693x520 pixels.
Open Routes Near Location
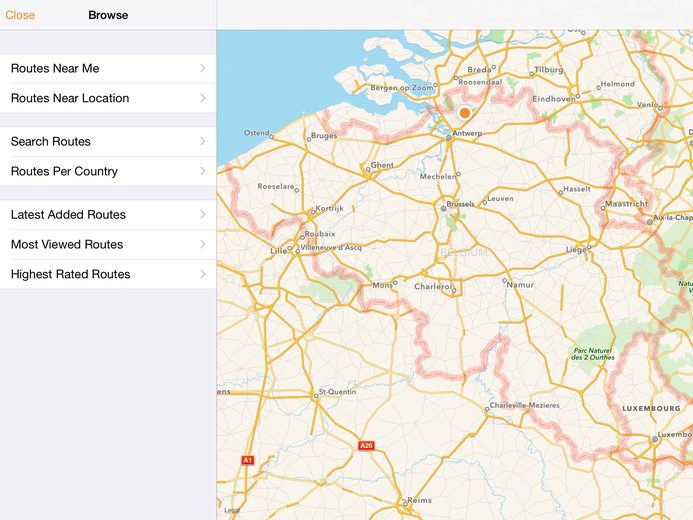click(x=108, y=98)
